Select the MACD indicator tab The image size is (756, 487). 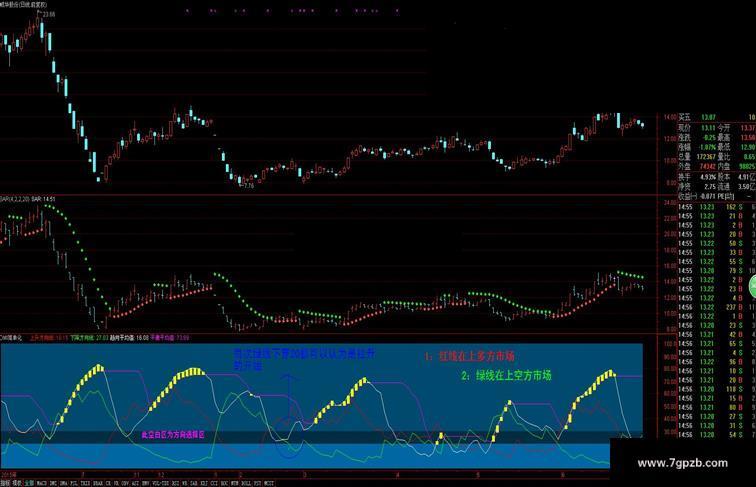click(x=41, y=483)
